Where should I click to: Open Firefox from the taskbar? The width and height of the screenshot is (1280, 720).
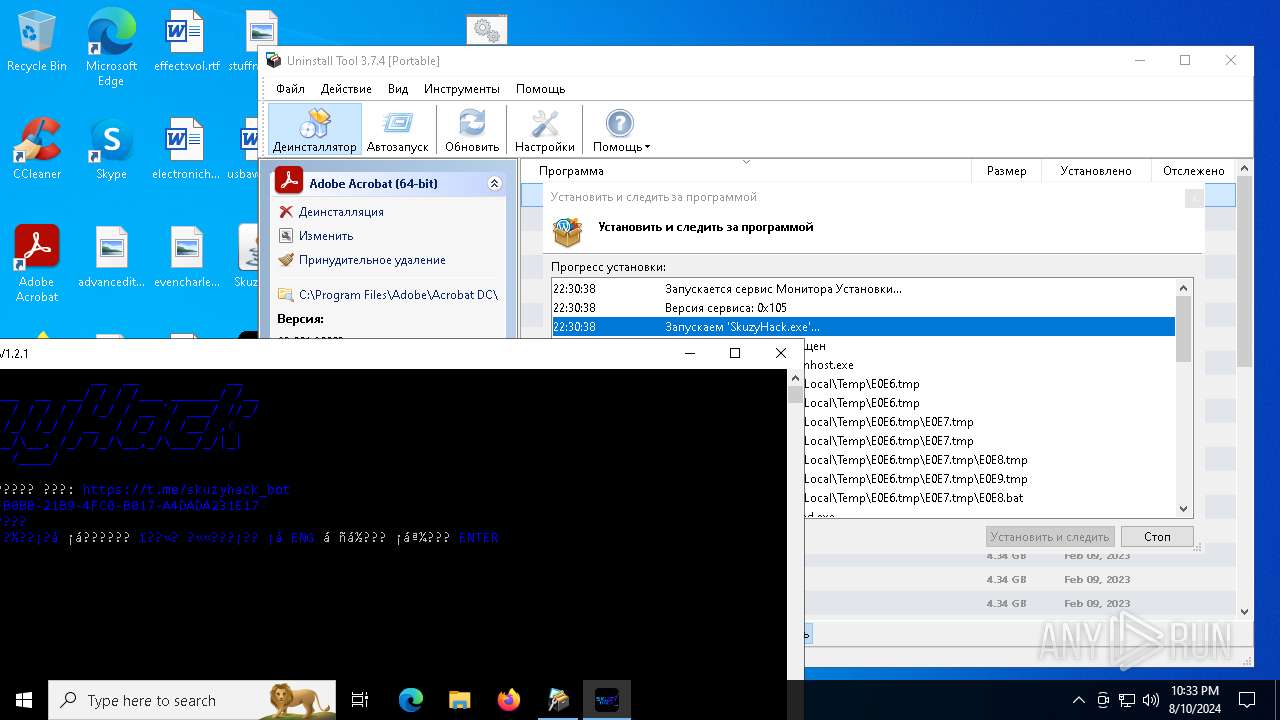509,700
